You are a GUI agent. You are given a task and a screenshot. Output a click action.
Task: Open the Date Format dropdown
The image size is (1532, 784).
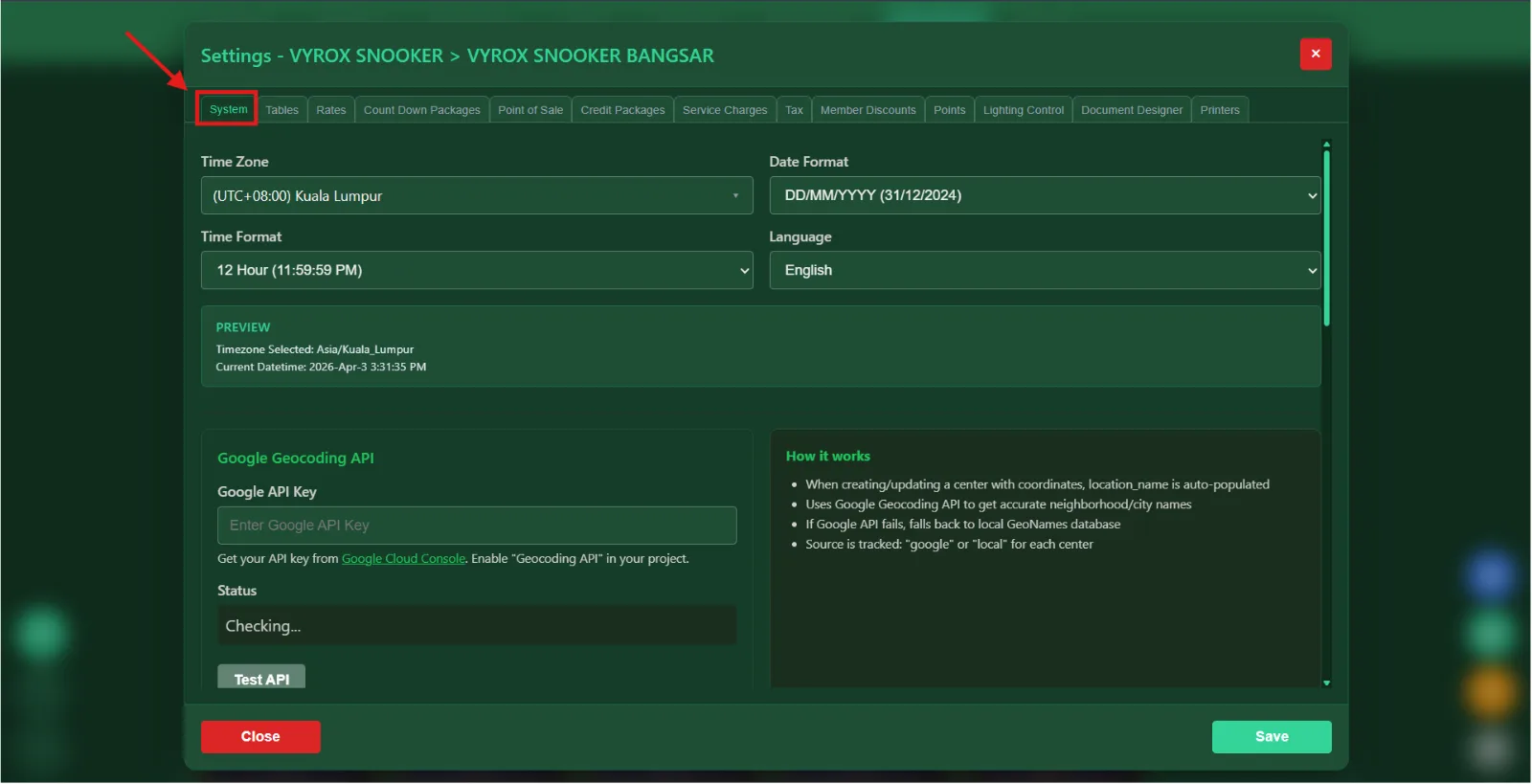(x=1045, y=195)
